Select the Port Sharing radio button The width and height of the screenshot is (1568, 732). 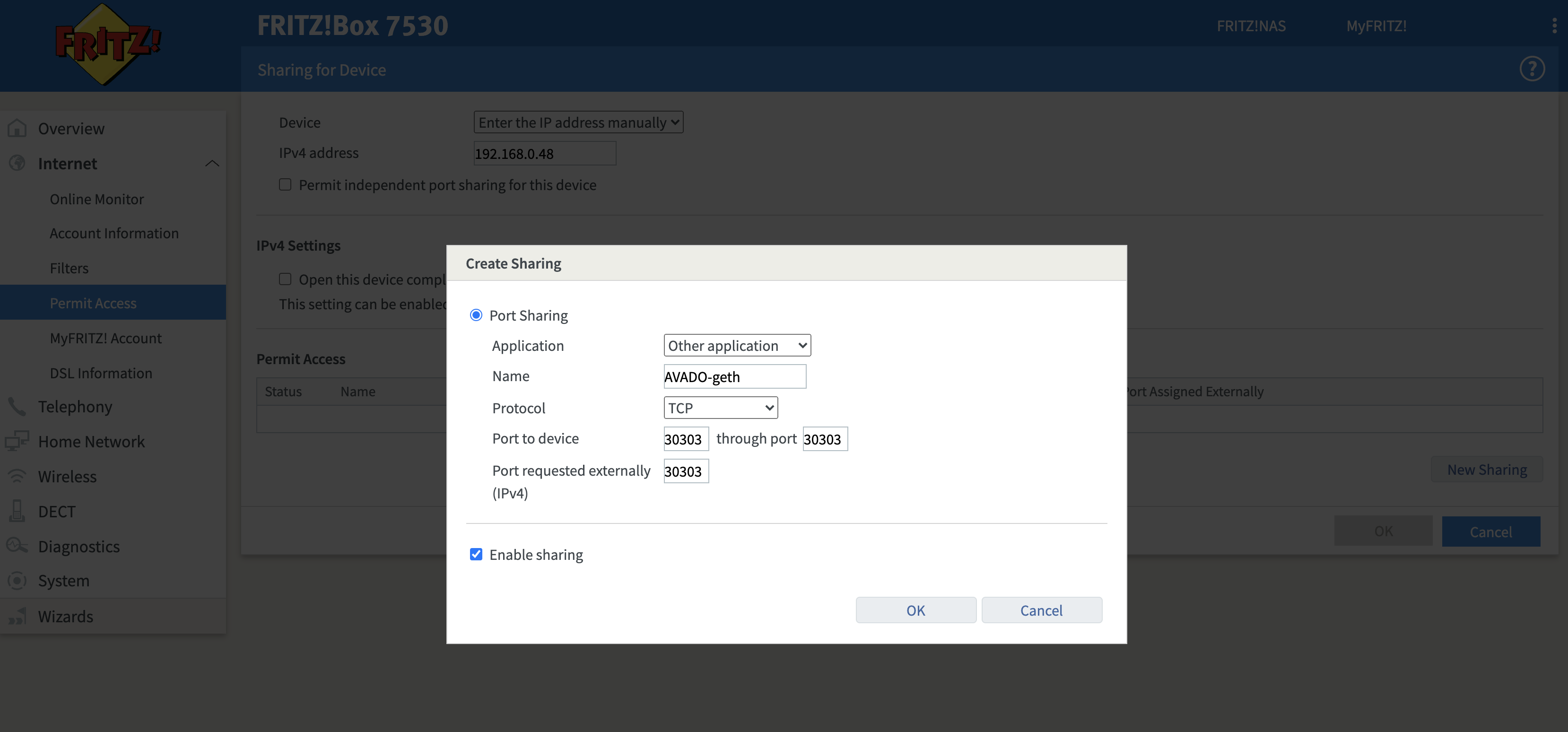476,315
